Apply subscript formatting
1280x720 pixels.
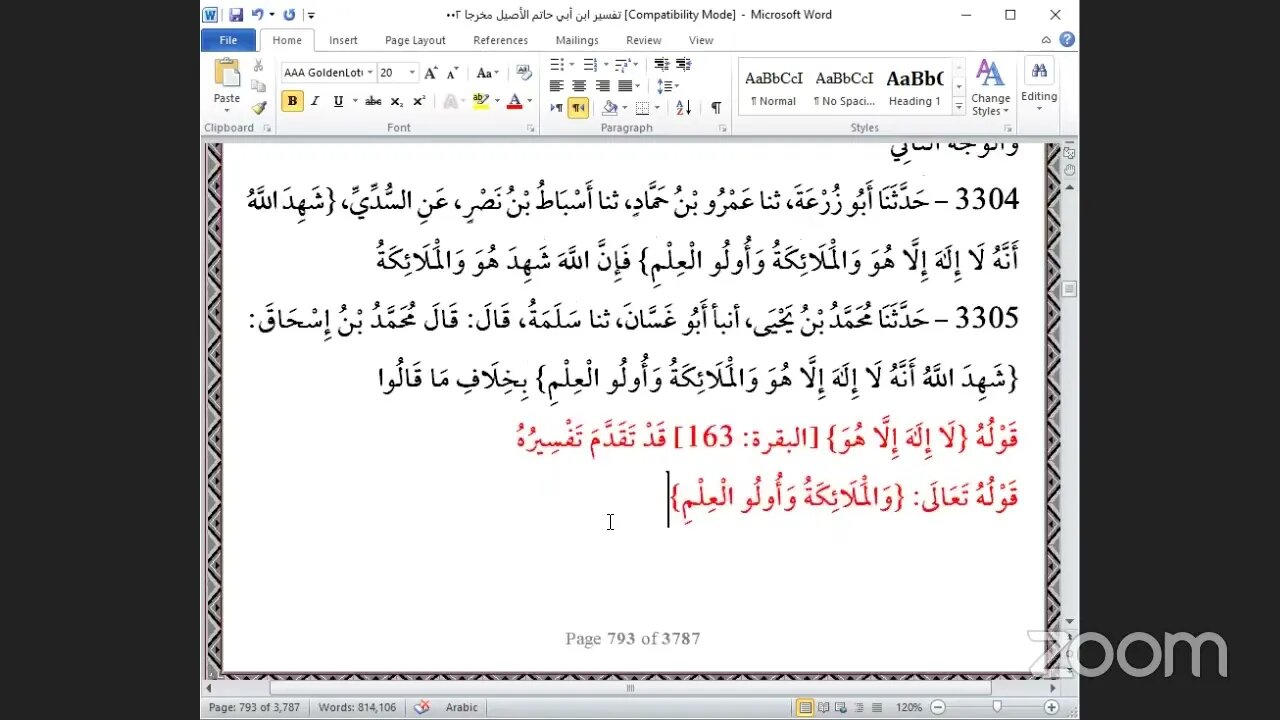(x=397, y=101)
